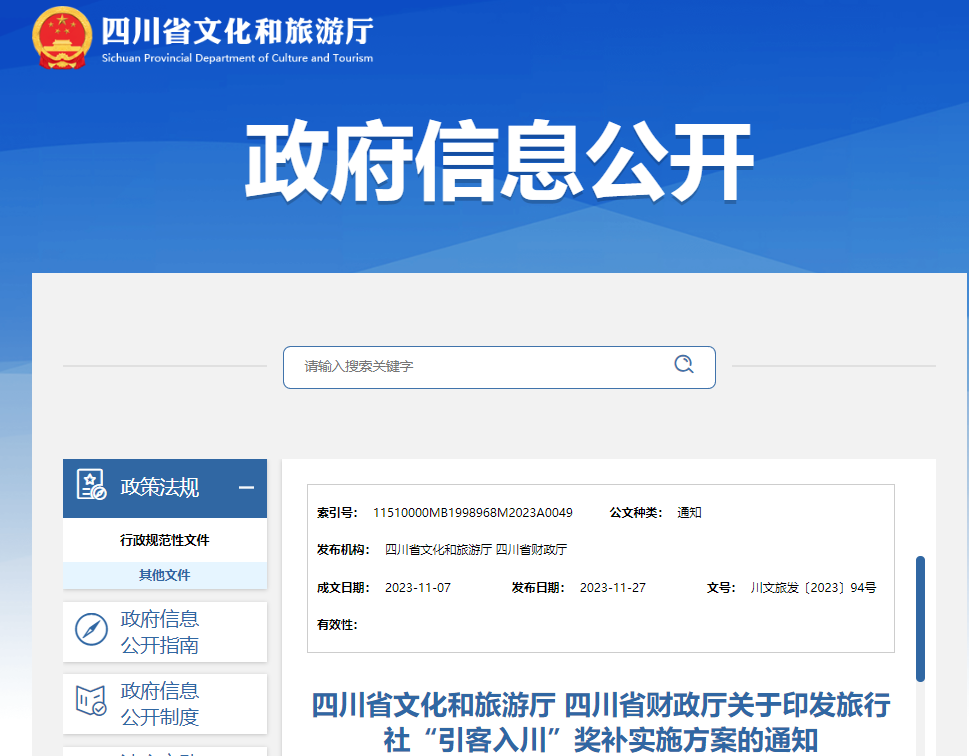The width and height of the screenshot is (969, 756).
Task: Select 行政规范性文件 in the sidebar
Action: [x=165, y=540]
